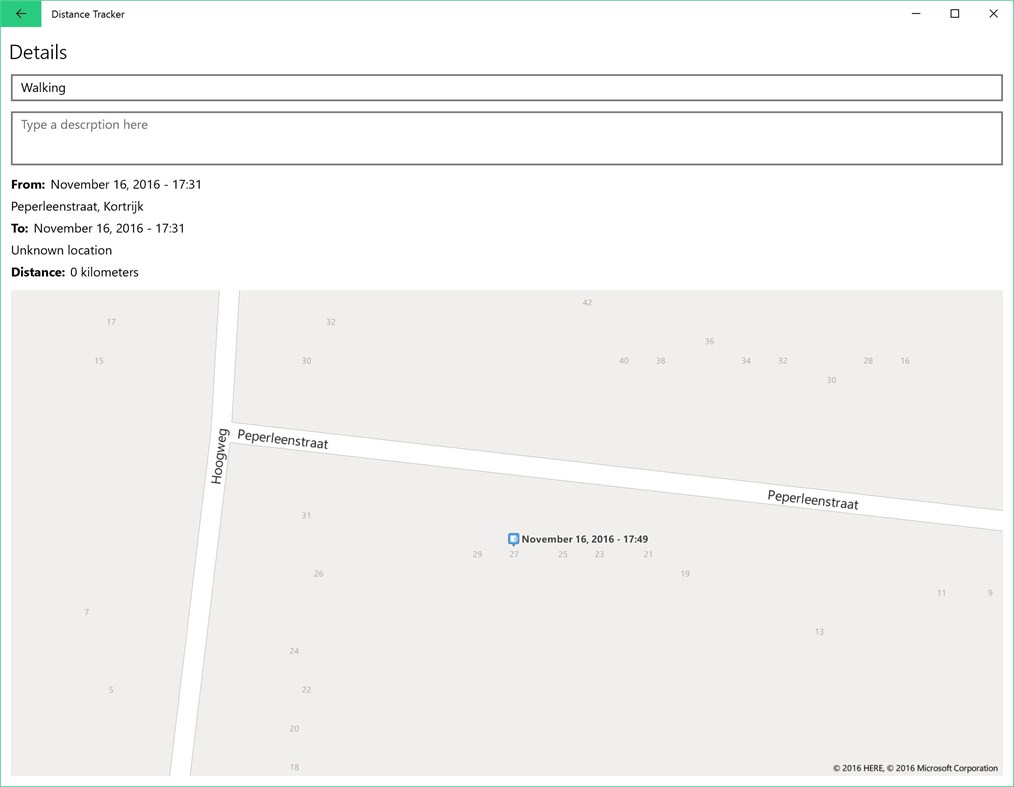Click the Unknown location text
Viewport: 1014px width, 787px height.
(61, 250)
